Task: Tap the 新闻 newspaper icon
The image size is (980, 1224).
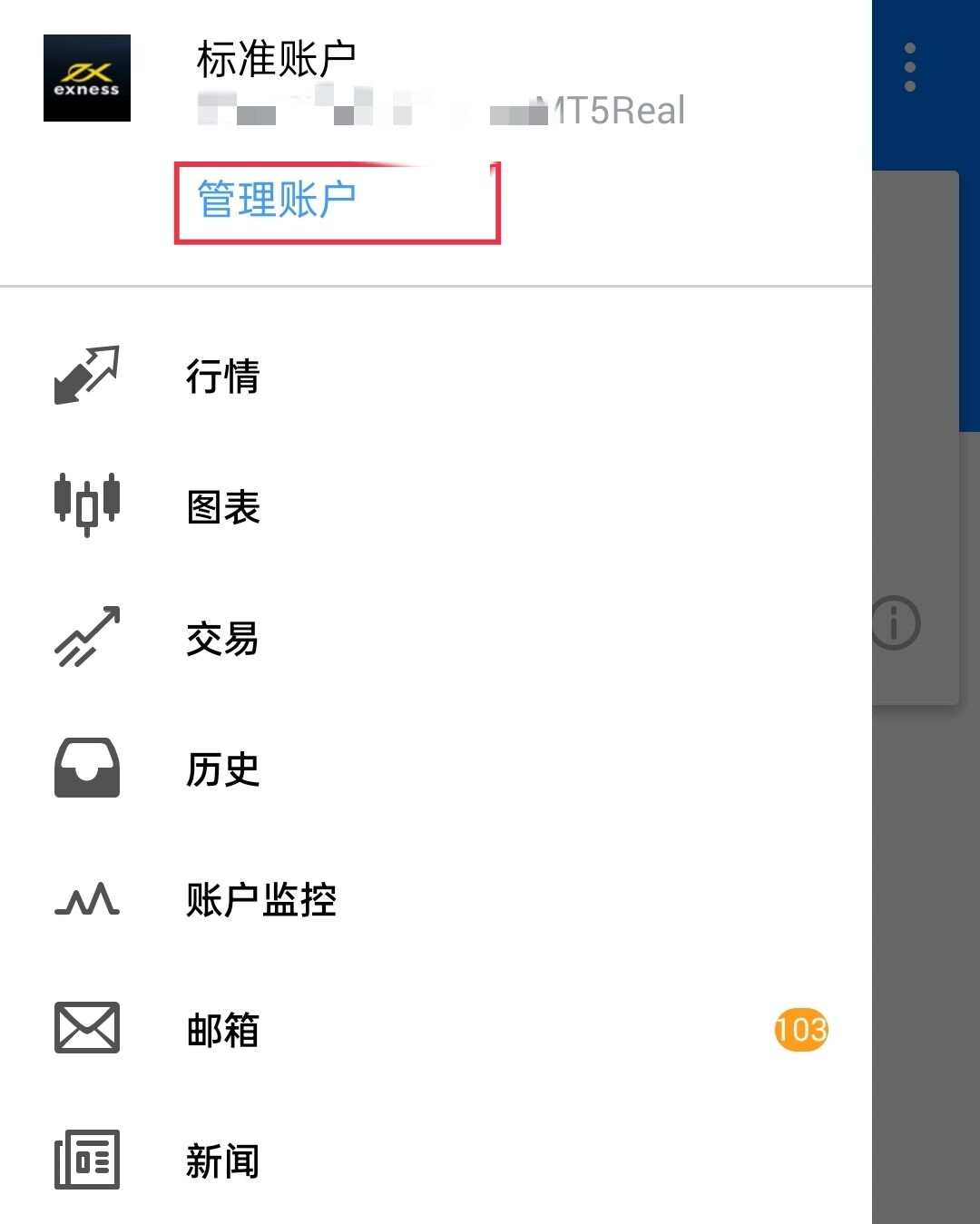Action: [87, 1160]
